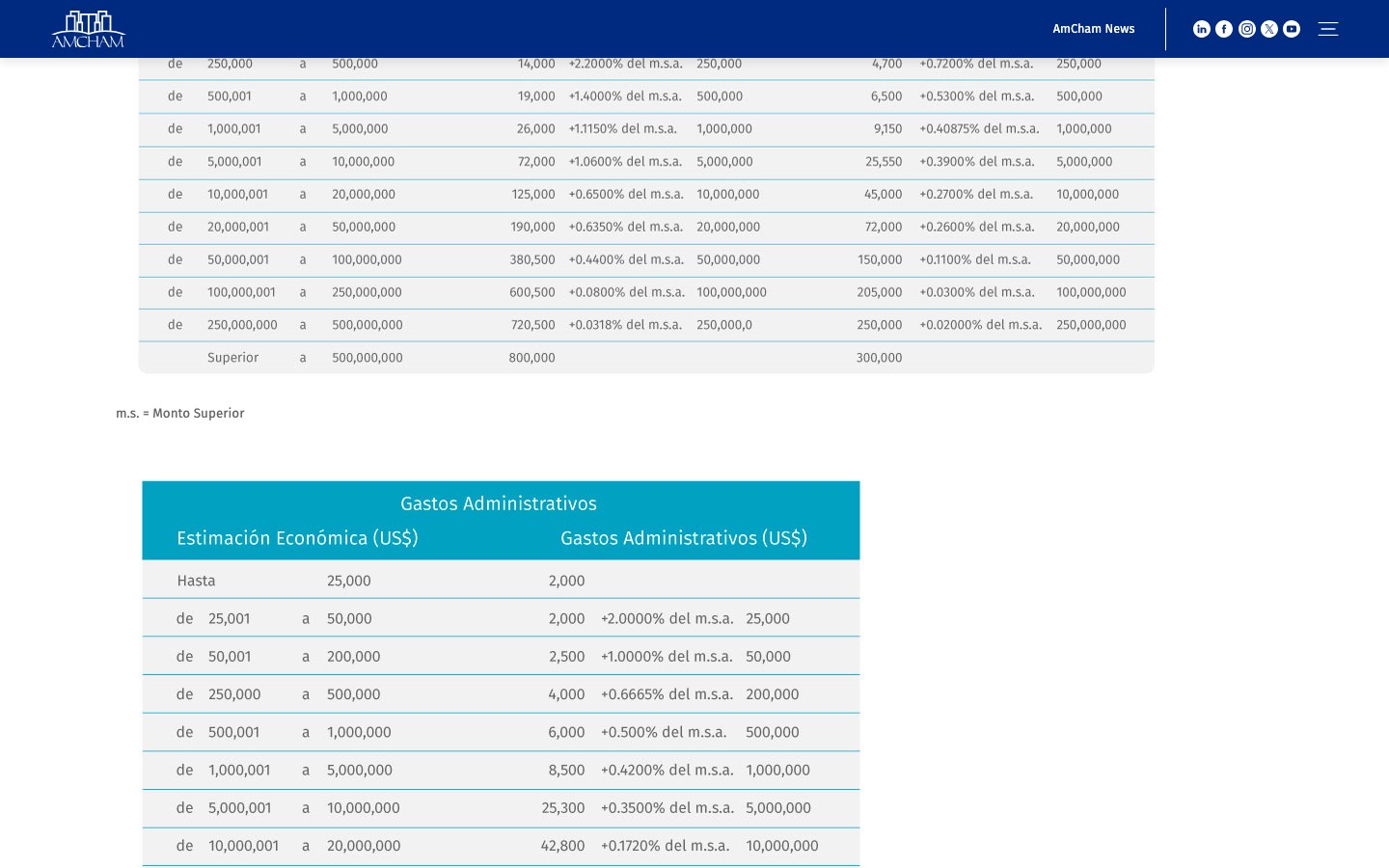Open the hamburger navigation menu
Viewport: 1389px width, 868px height.
click(1328, 29)
